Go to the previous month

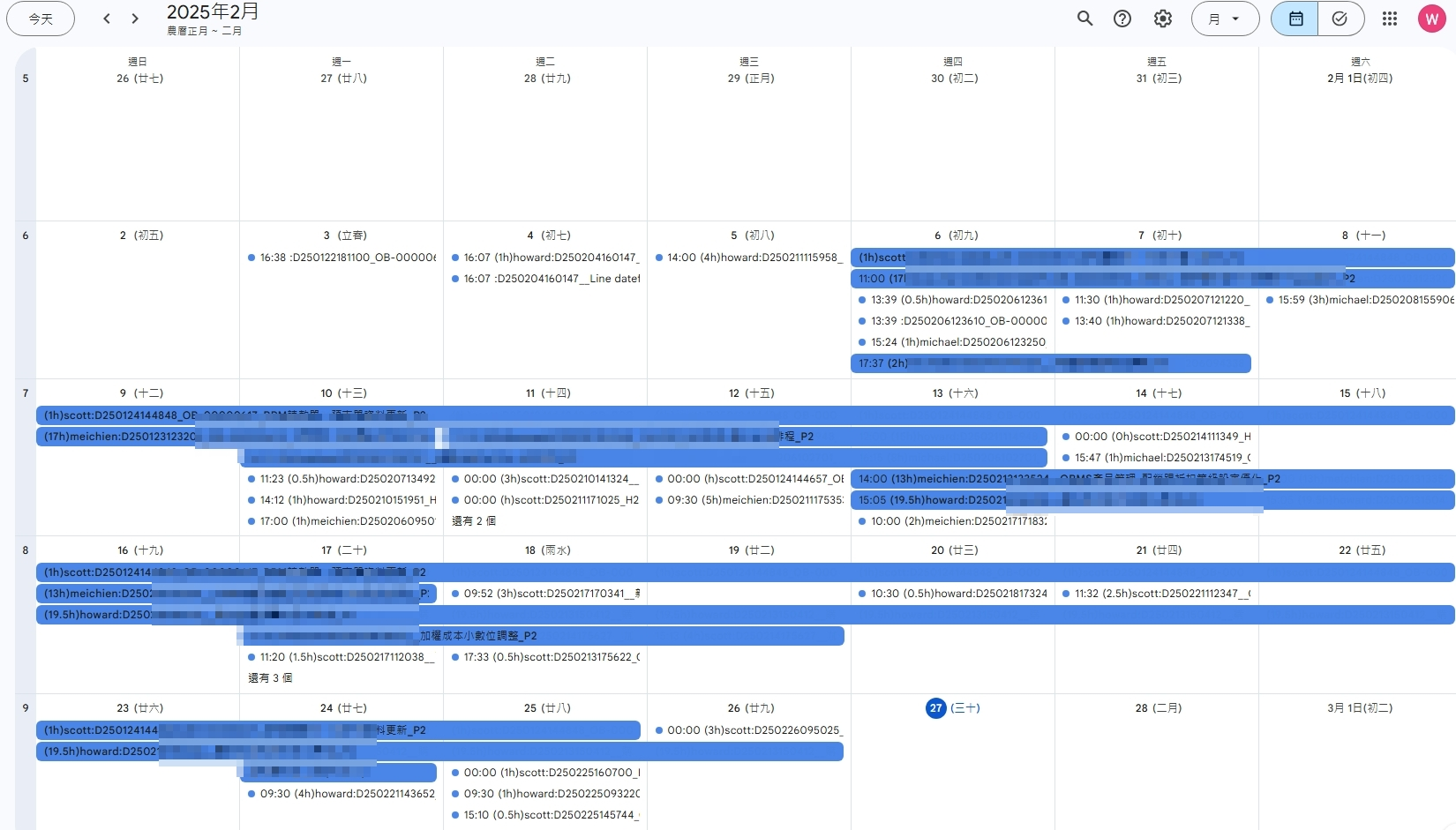(107, 19)
